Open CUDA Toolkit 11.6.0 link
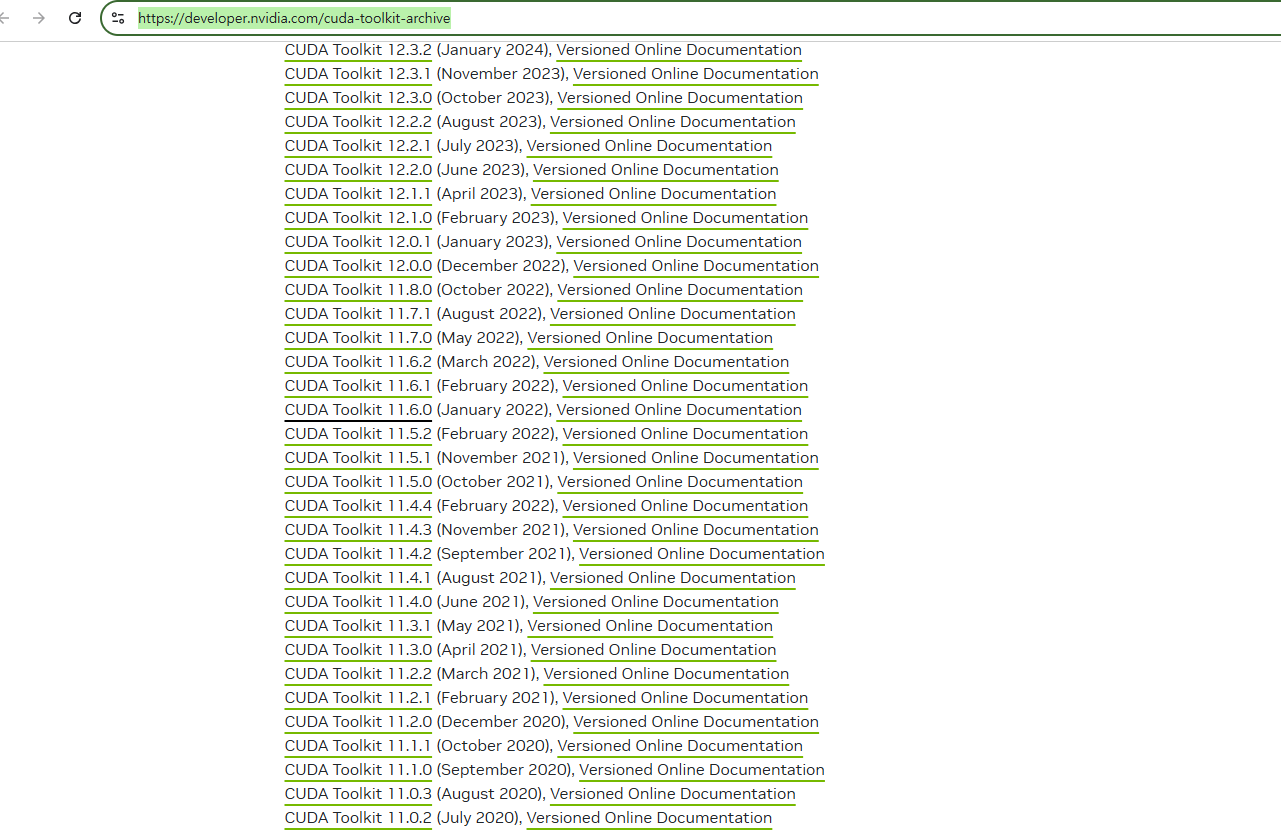 pyautogui.click(x=358, y=410)
